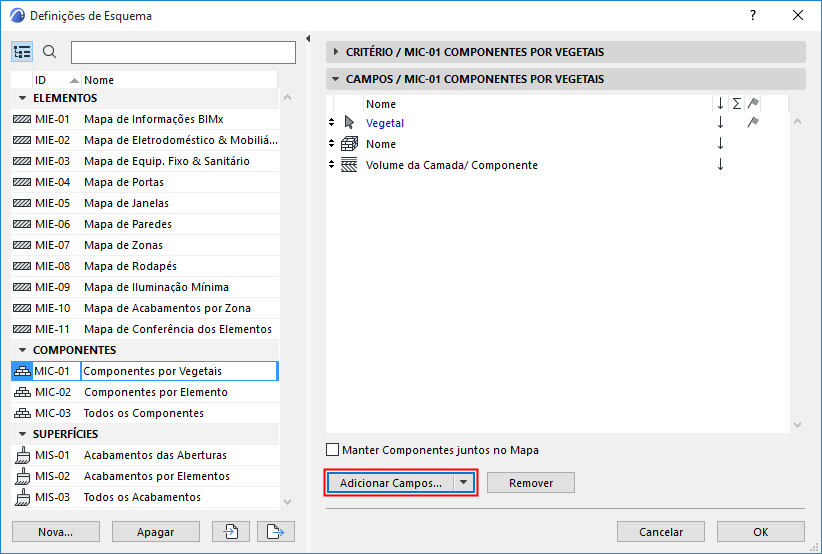Viewport: 822px width, 554px height.
Task: Click the flag column header icon
Action: coord(753,103)
